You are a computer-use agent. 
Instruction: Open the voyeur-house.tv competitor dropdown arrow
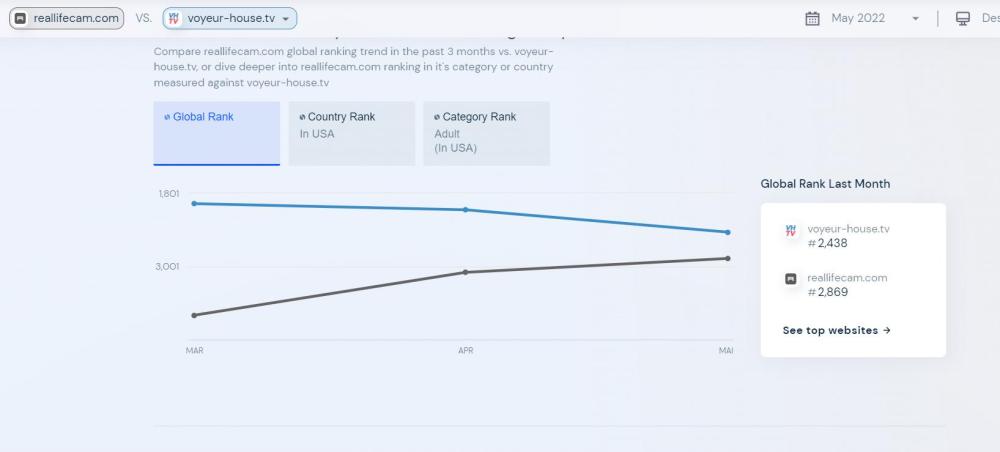pyautogui.click(x=286, y=19)
